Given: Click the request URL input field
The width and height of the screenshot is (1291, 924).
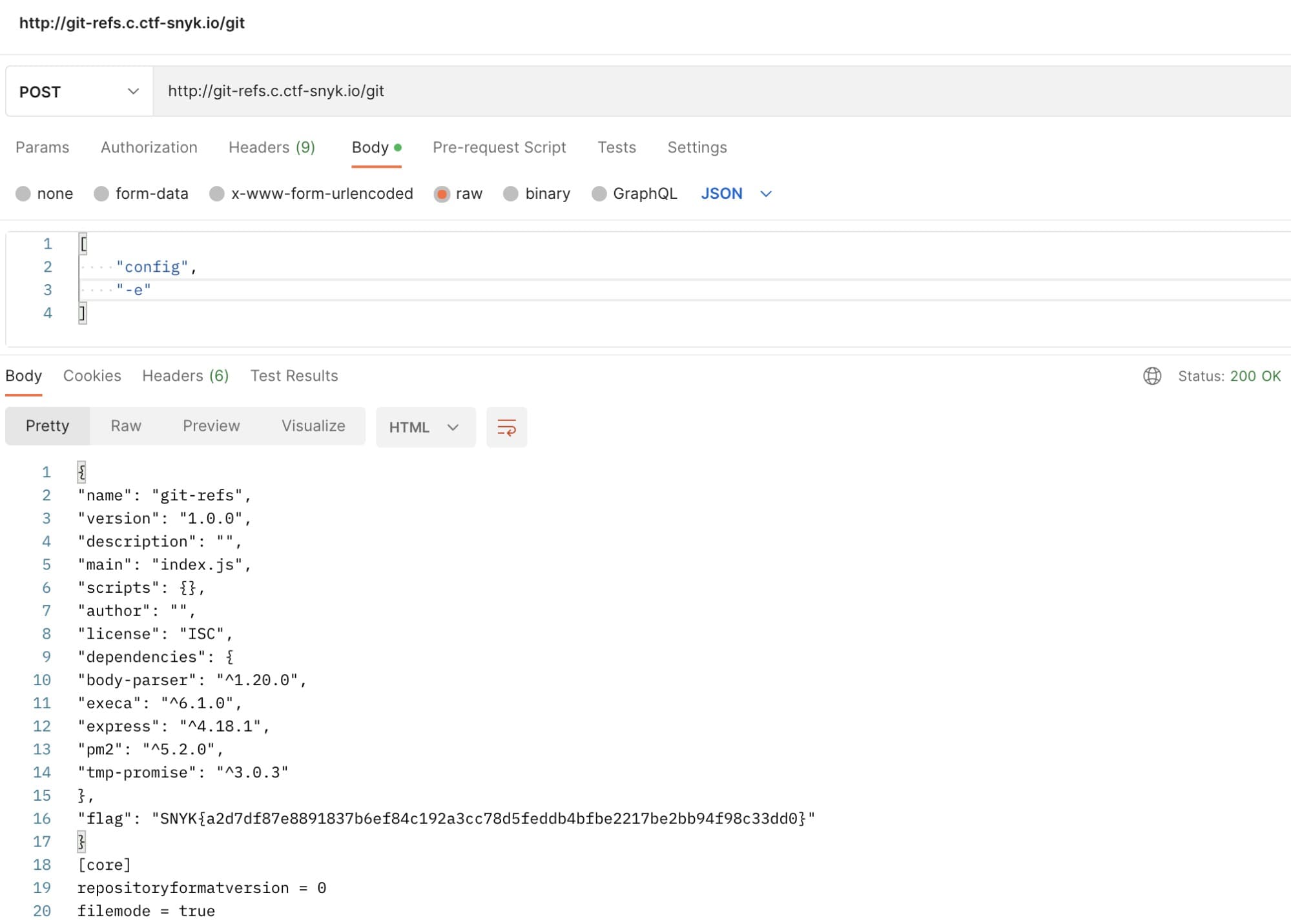Looking at the screenshot, I should point(452,91).
